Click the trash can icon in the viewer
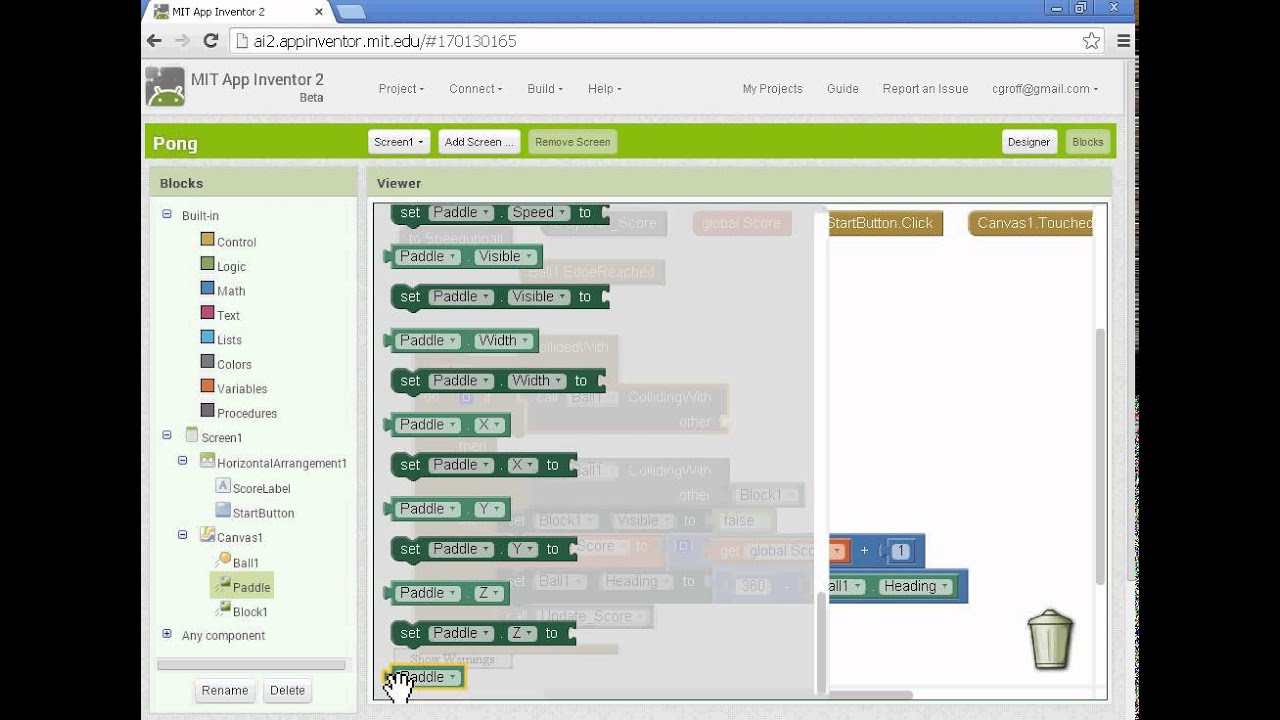The image size is (1280, 720). [1050, 640]
